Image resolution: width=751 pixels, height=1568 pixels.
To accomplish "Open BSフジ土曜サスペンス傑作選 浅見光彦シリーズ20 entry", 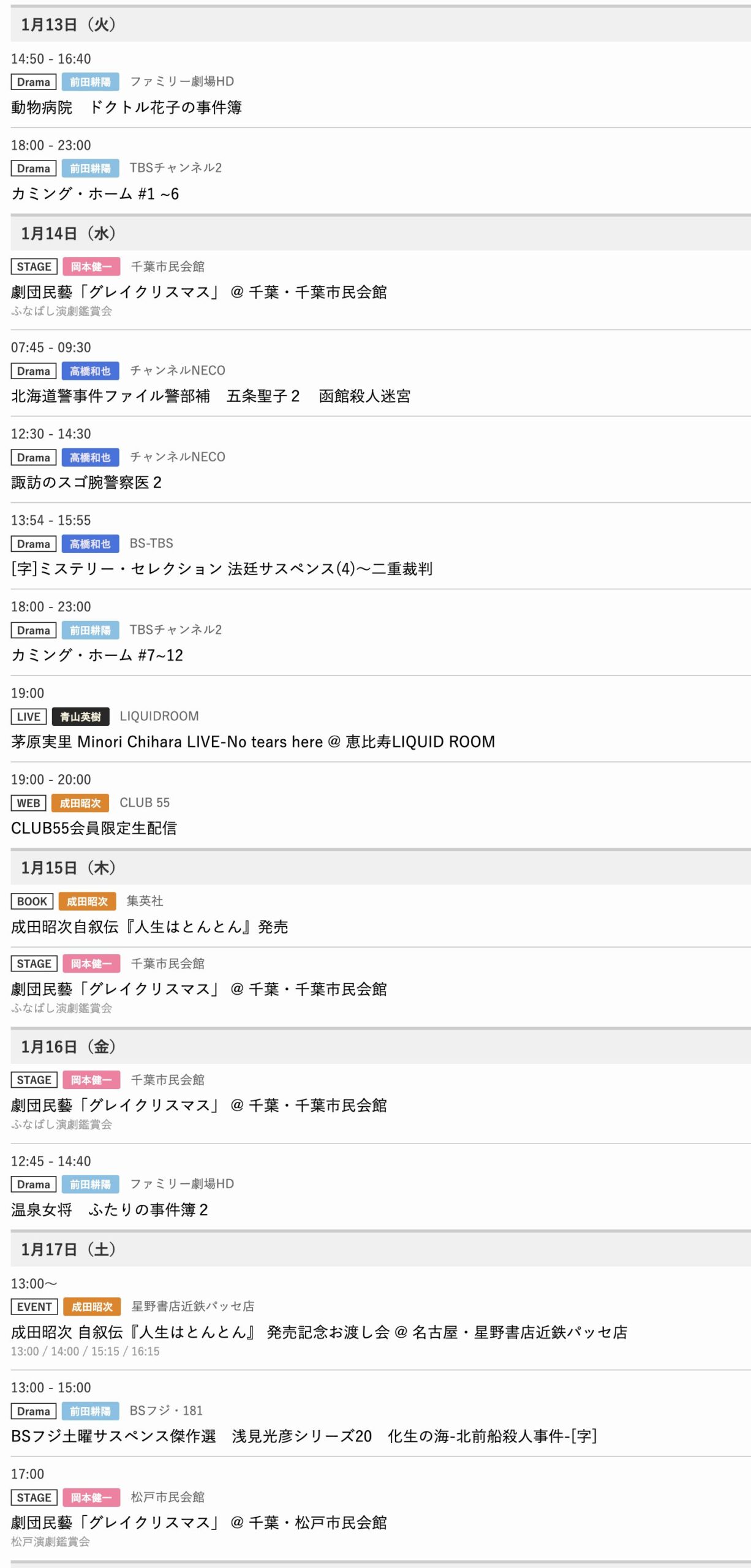I will [303, 1436].
